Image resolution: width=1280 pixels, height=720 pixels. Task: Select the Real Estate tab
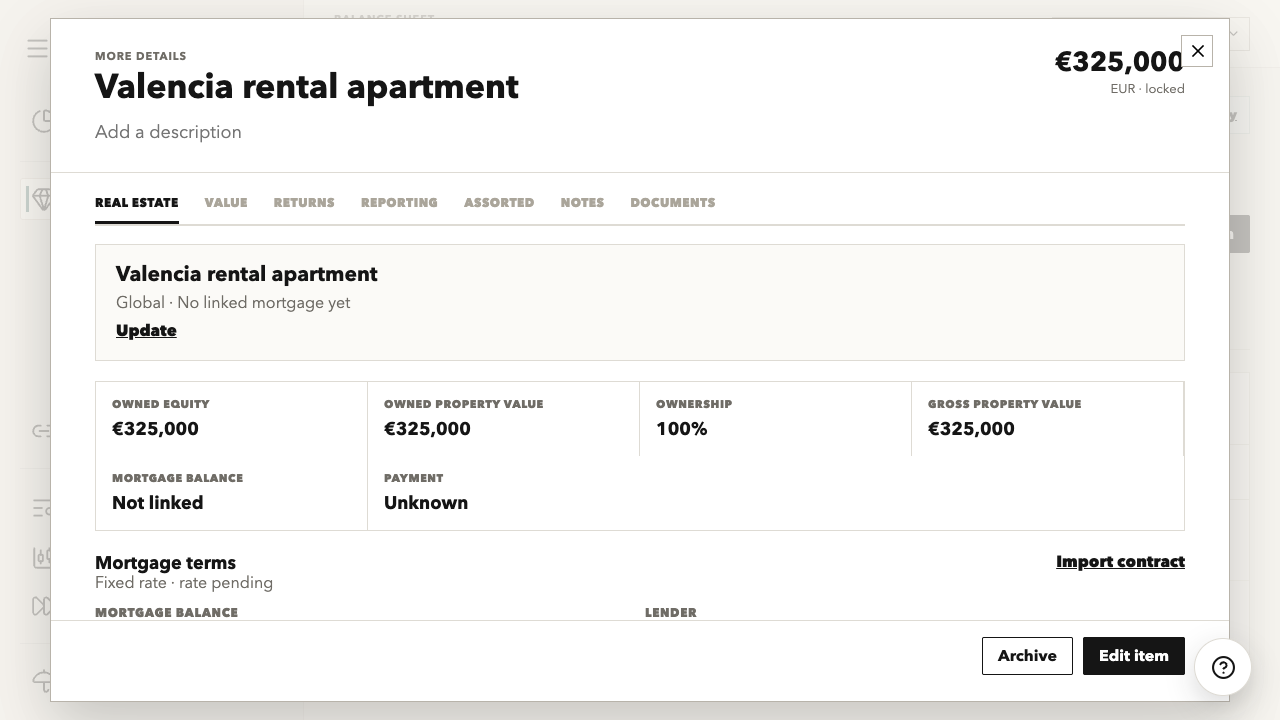137,203
